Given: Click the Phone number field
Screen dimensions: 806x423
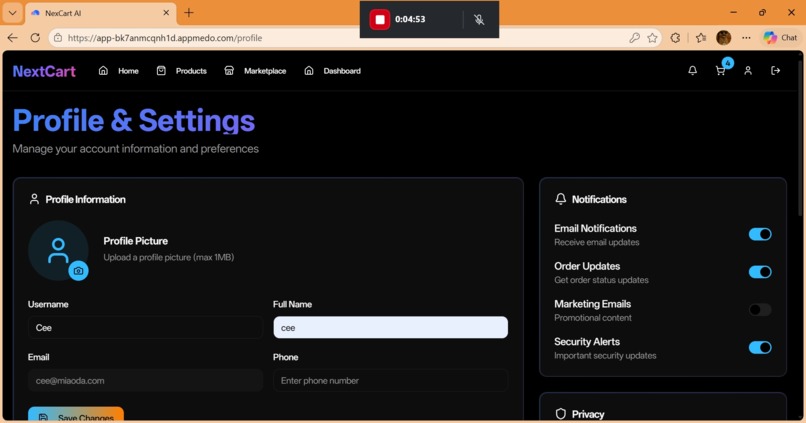Looking at the screenshot, I should click(391, 381).
